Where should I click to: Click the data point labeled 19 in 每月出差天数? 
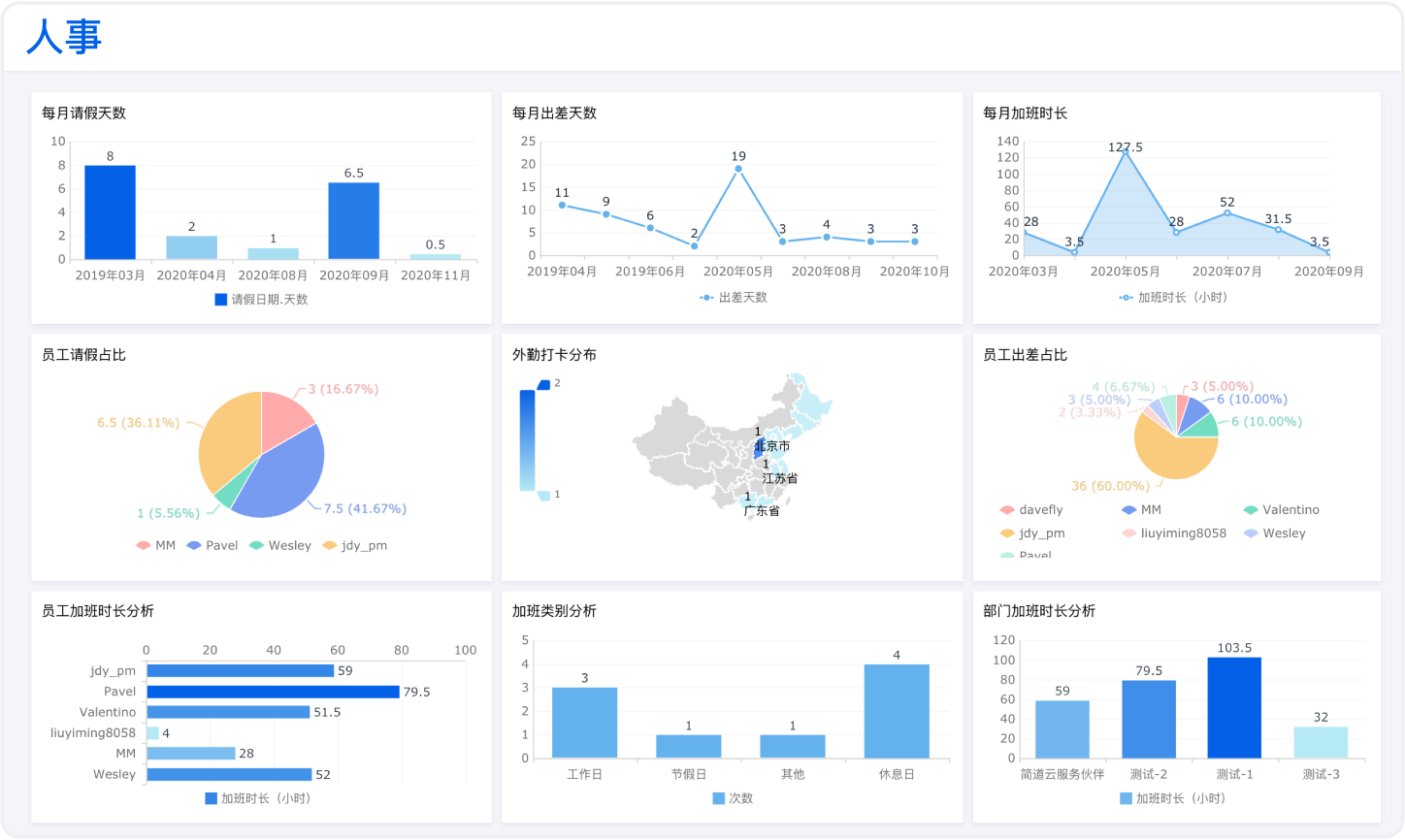click(738, 169)
